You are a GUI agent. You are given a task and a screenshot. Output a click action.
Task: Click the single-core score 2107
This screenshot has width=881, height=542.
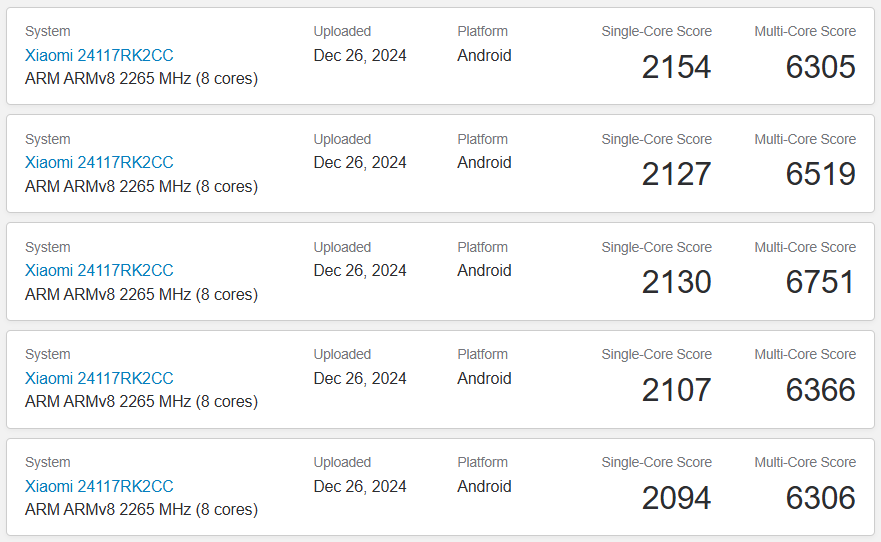[x=676, y=390]
